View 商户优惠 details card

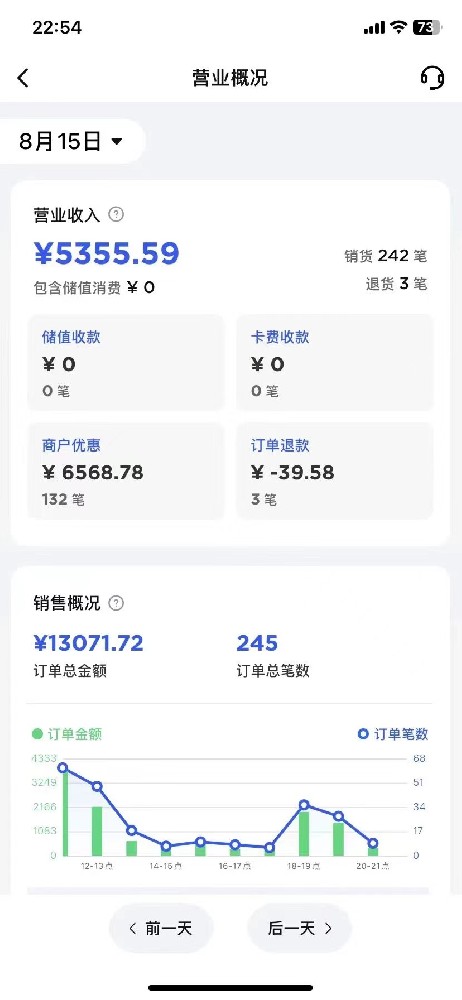pyautogui.click(x=126, y=471)
